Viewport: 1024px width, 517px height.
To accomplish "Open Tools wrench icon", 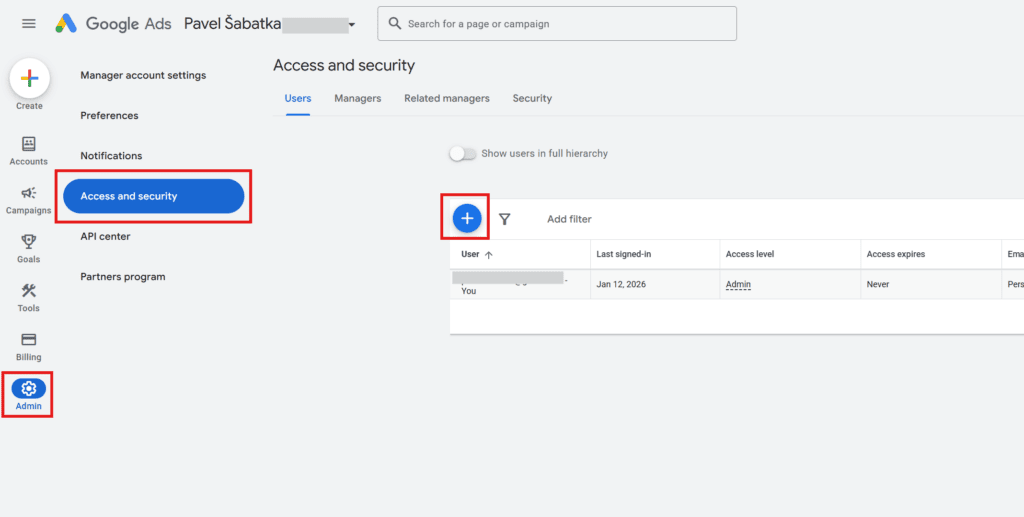I will coord(29,291).
